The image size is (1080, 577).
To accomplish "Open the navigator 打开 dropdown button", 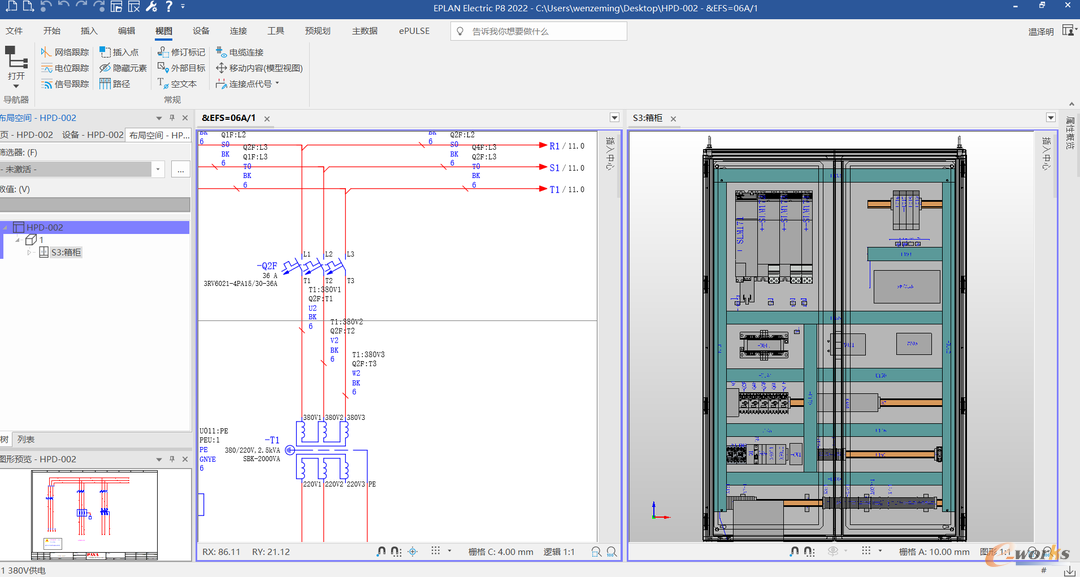I will click(x=16, y=67).
